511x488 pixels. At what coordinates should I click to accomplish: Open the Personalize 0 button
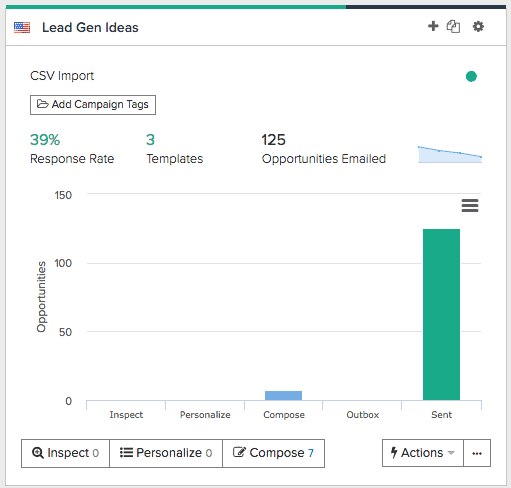coord(166,453)
